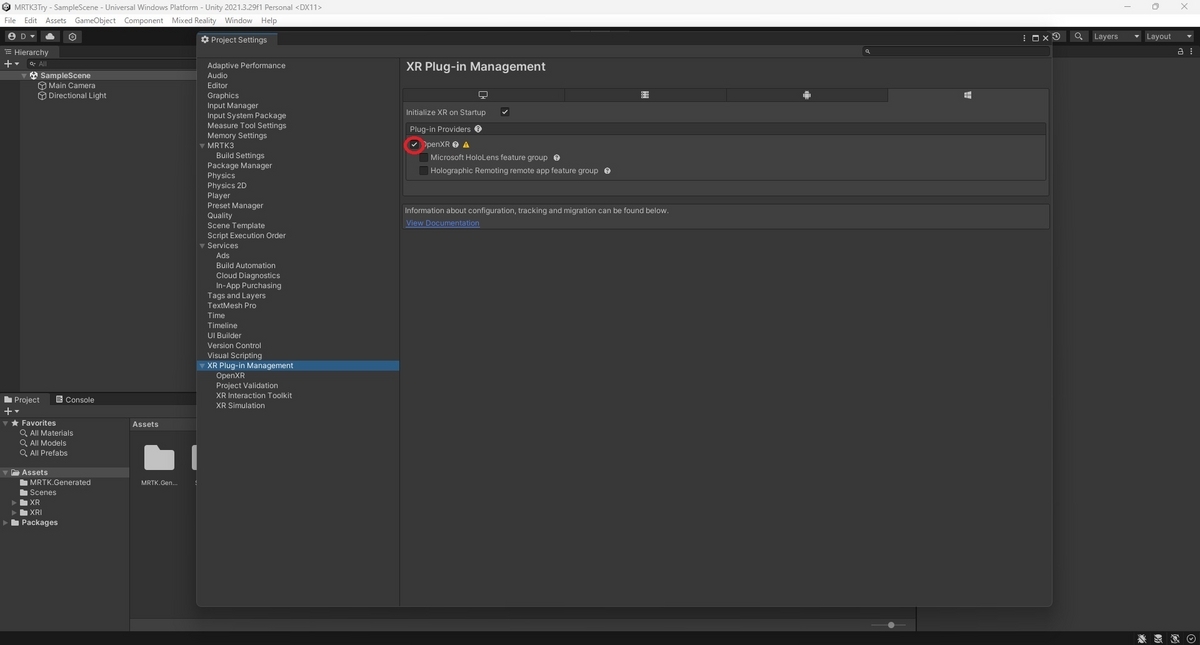The image size is (1200, 645).
Task: Select the Main Camera object
Action: (72, 85)
